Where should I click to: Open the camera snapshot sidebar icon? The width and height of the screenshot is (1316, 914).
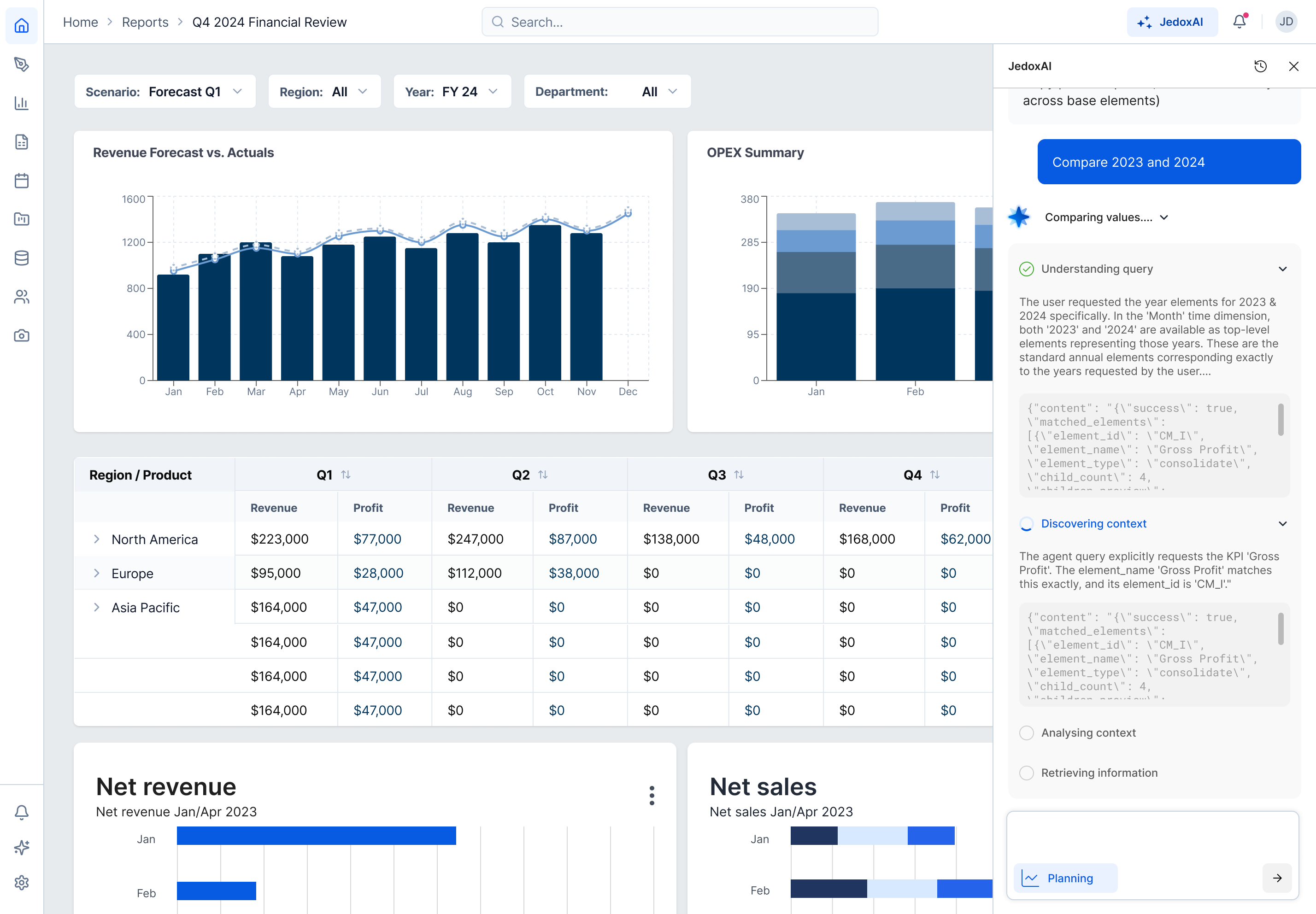click(x=22, y=335)
